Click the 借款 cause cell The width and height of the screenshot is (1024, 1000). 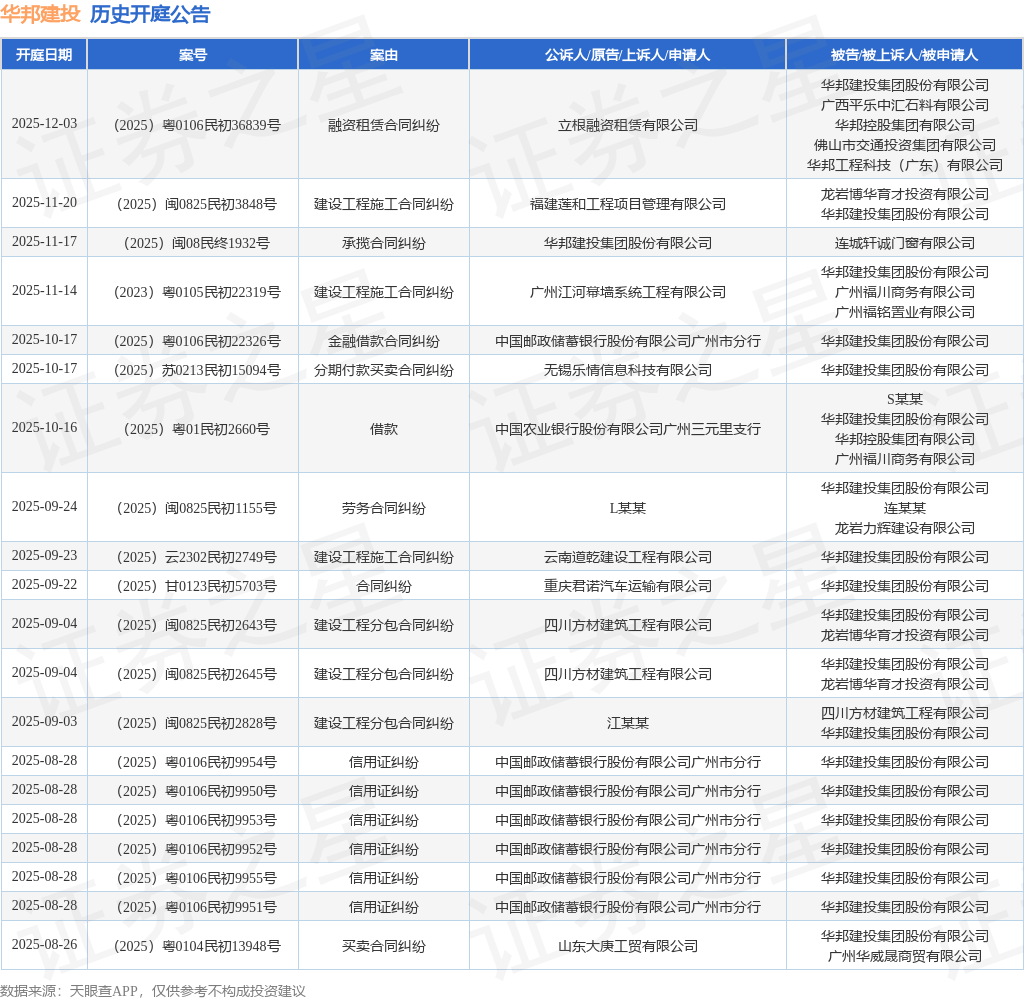(x=383, y=429)
